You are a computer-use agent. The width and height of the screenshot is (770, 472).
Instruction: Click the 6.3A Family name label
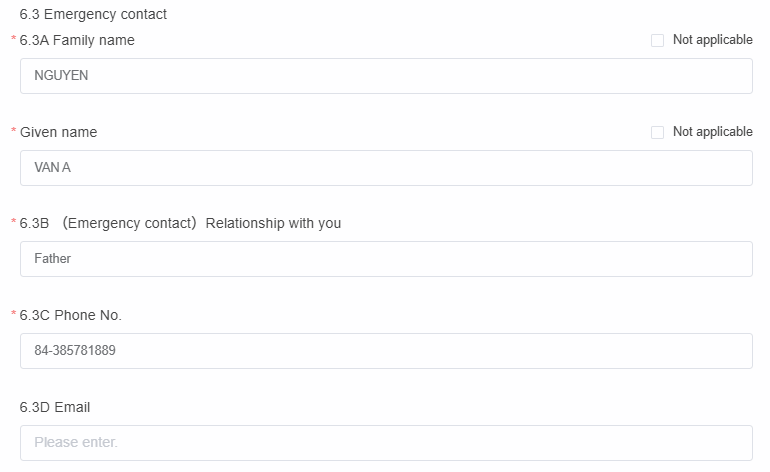tap(77, 41)
